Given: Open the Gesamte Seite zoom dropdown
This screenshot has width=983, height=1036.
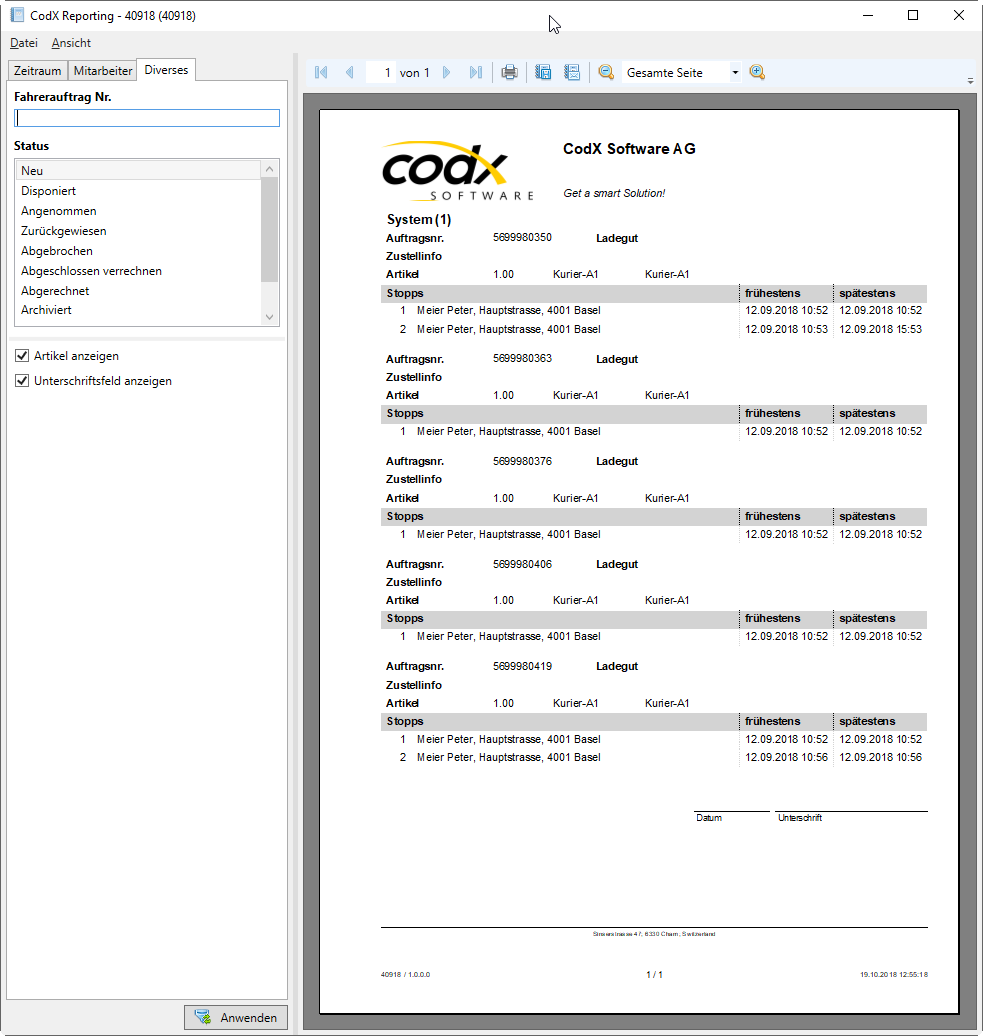Looking at the screenshot, I should tap(735, 72).
